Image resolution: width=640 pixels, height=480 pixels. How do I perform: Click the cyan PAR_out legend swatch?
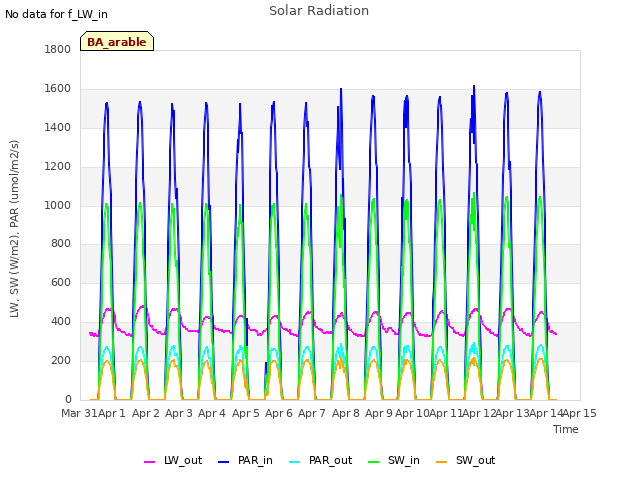click(295, 462)
